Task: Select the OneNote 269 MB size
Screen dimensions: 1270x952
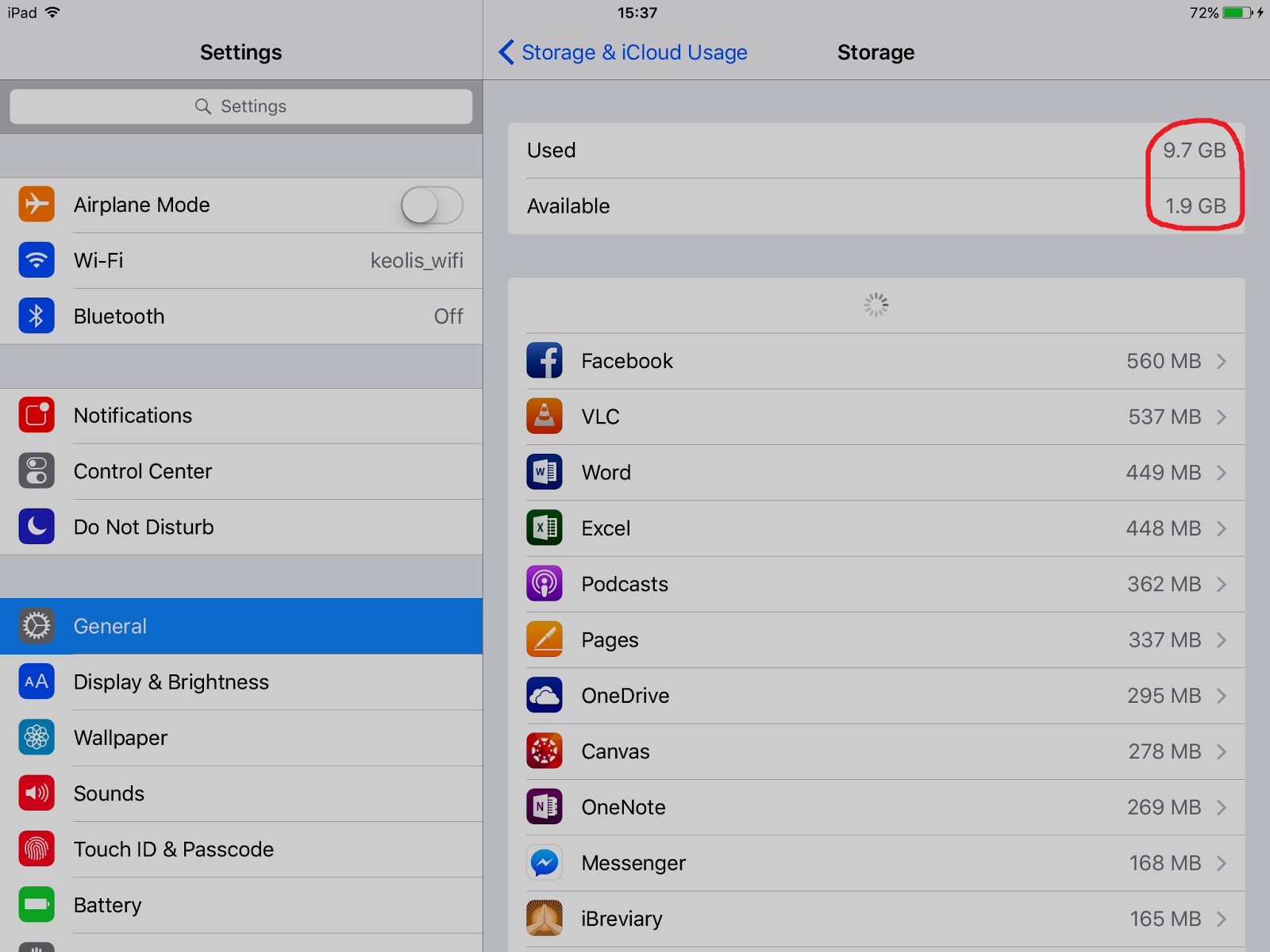Action: tap(1164, 807)
